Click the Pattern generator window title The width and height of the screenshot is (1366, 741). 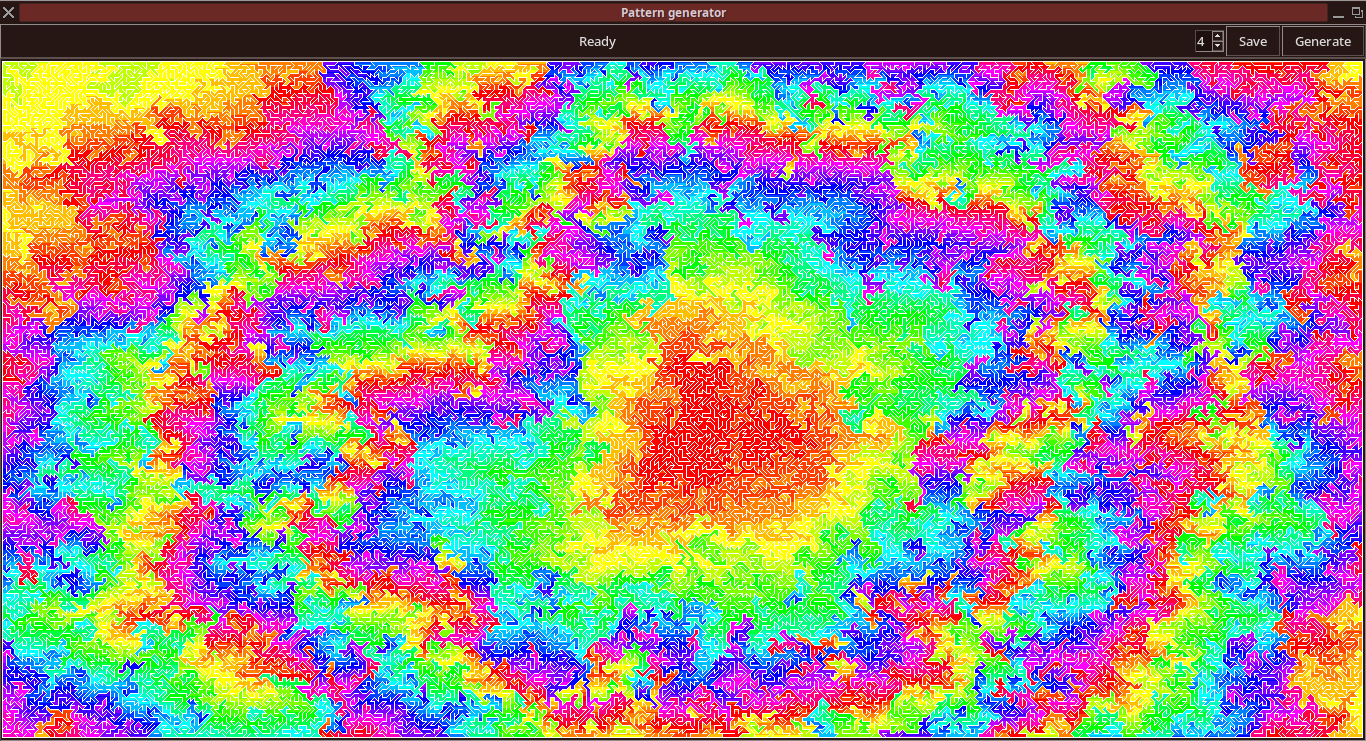[673, 12]
